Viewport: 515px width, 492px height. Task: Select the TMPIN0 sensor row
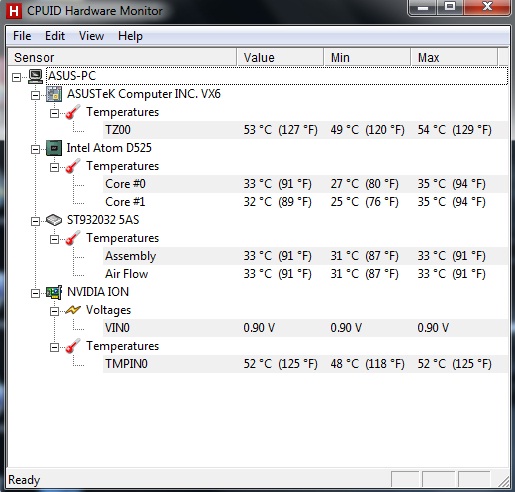click(305, 364)
